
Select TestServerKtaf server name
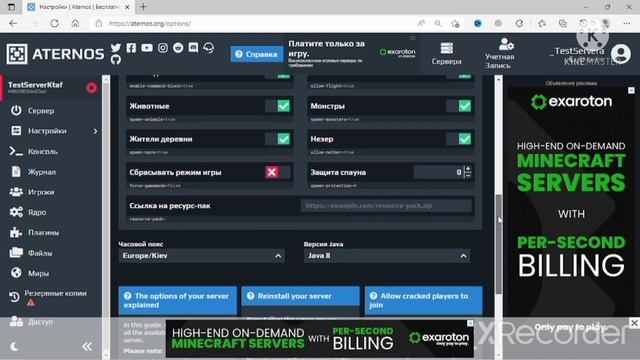coord(36,85)
